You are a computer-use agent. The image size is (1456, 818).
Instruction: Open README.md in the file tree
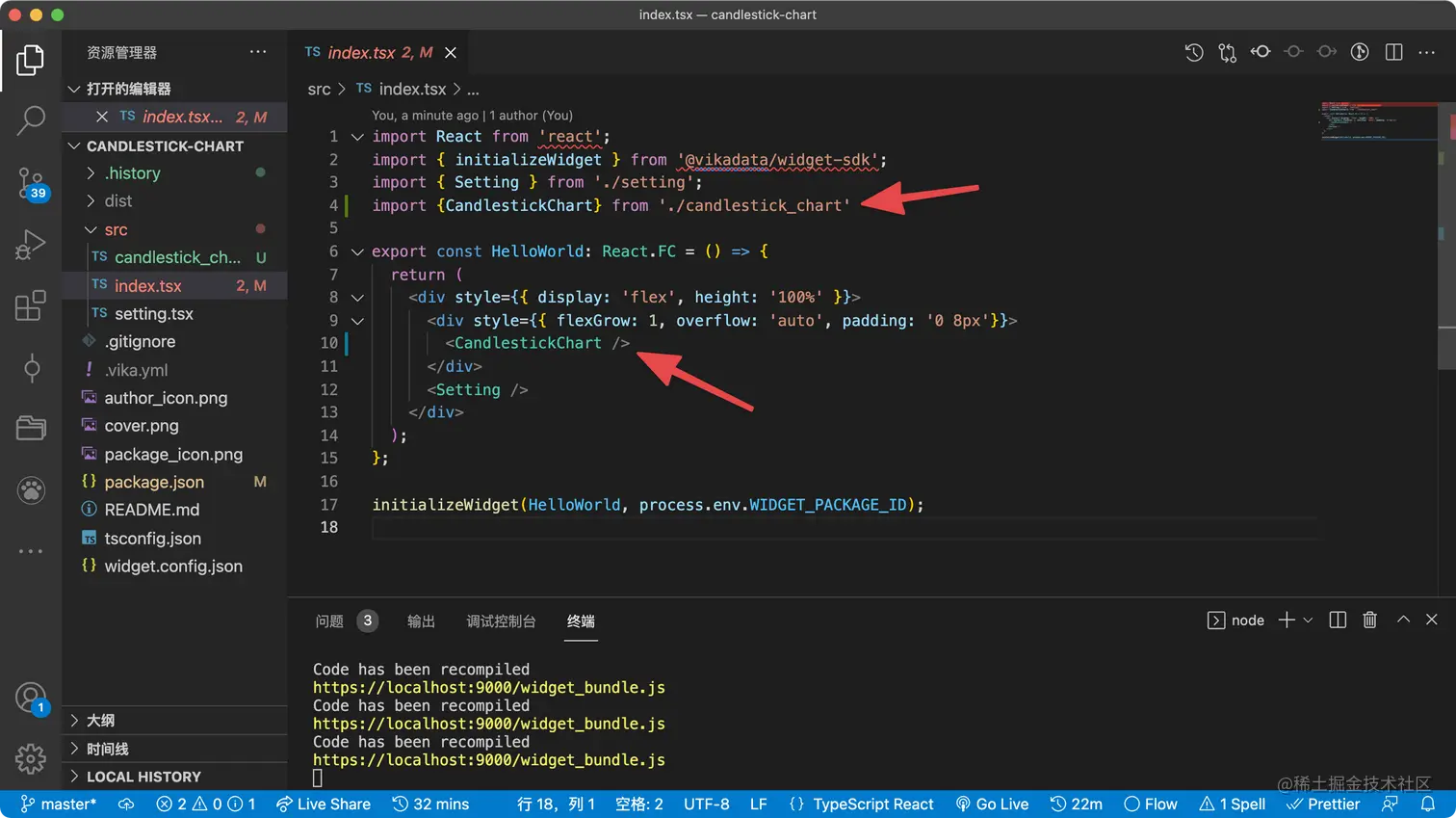coord(152,510)
